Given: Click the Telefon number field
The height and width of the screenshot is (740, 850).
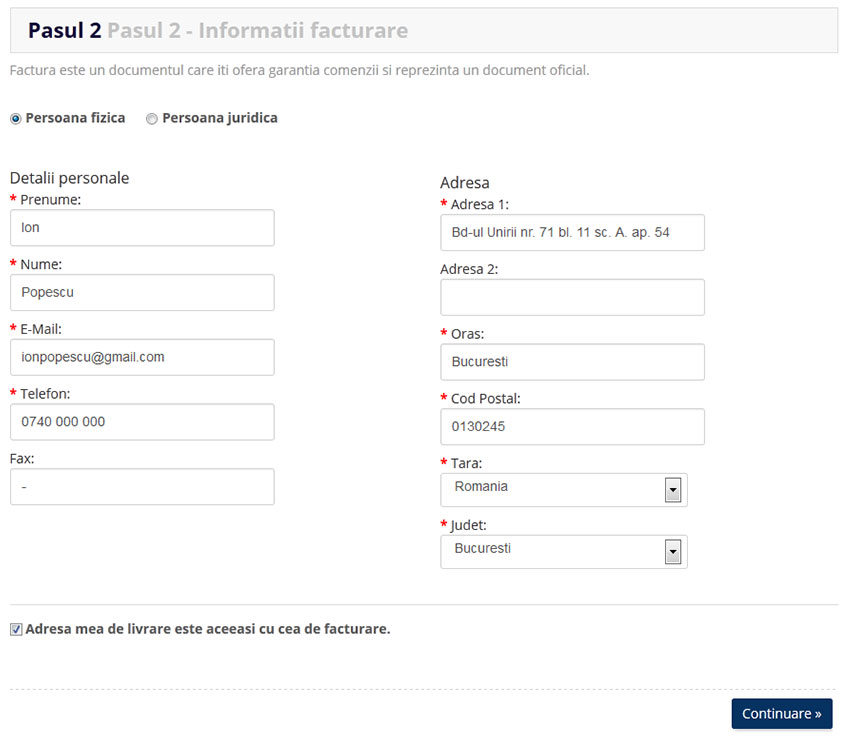Looking at the screenshot, I should click(142, 422).
